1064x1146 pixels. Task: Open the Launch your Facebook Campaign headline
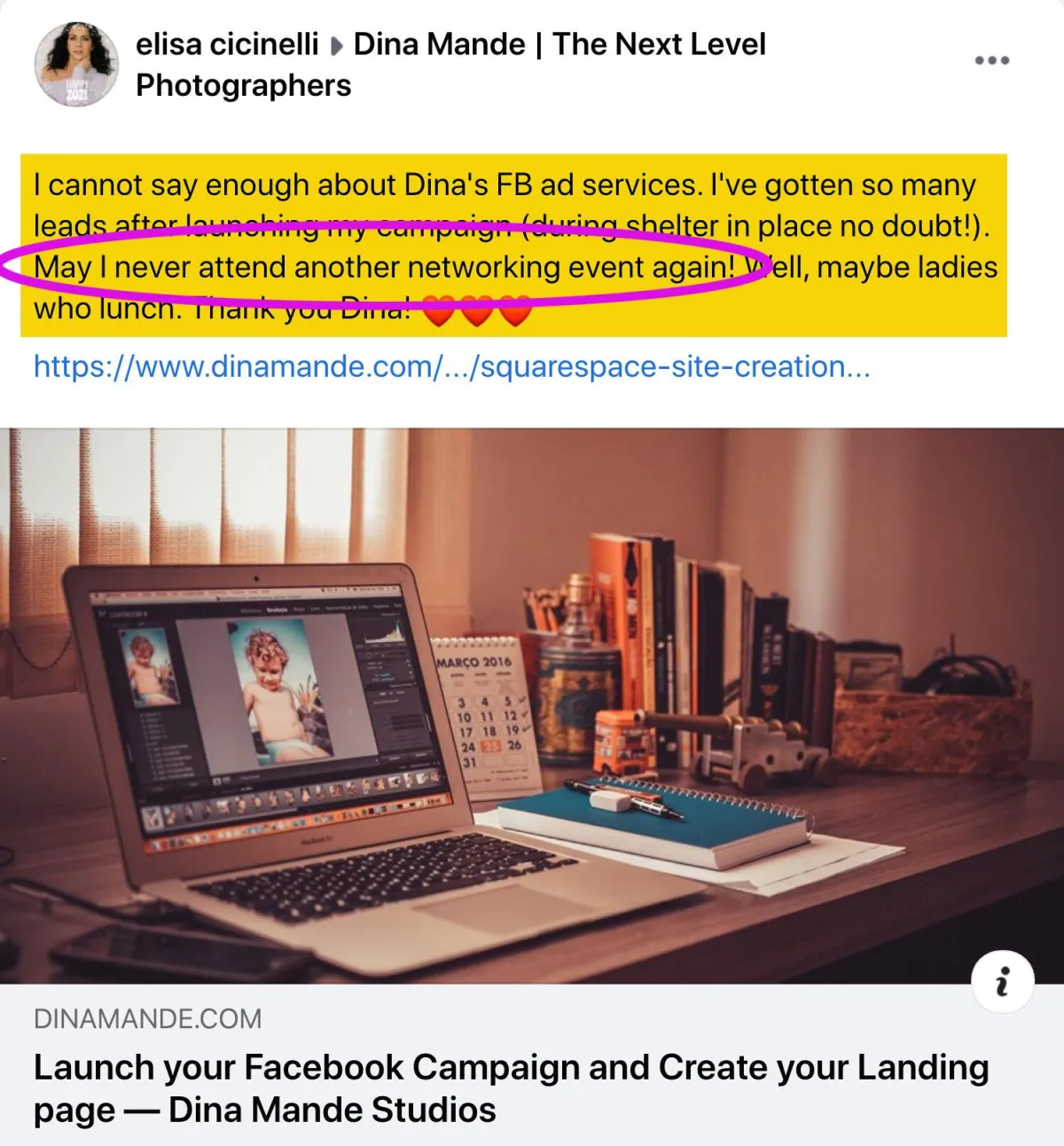(x=511, y=1088)
